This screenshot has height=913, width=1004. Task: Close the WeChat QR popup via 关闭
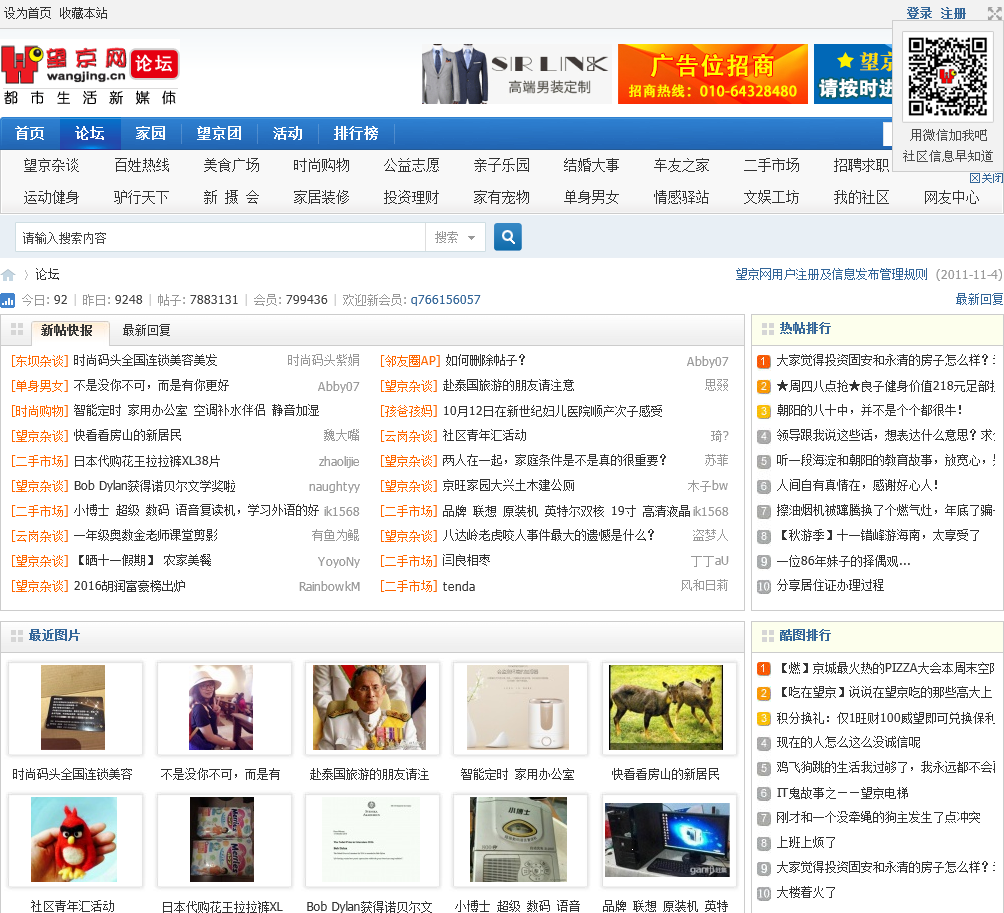985,178
